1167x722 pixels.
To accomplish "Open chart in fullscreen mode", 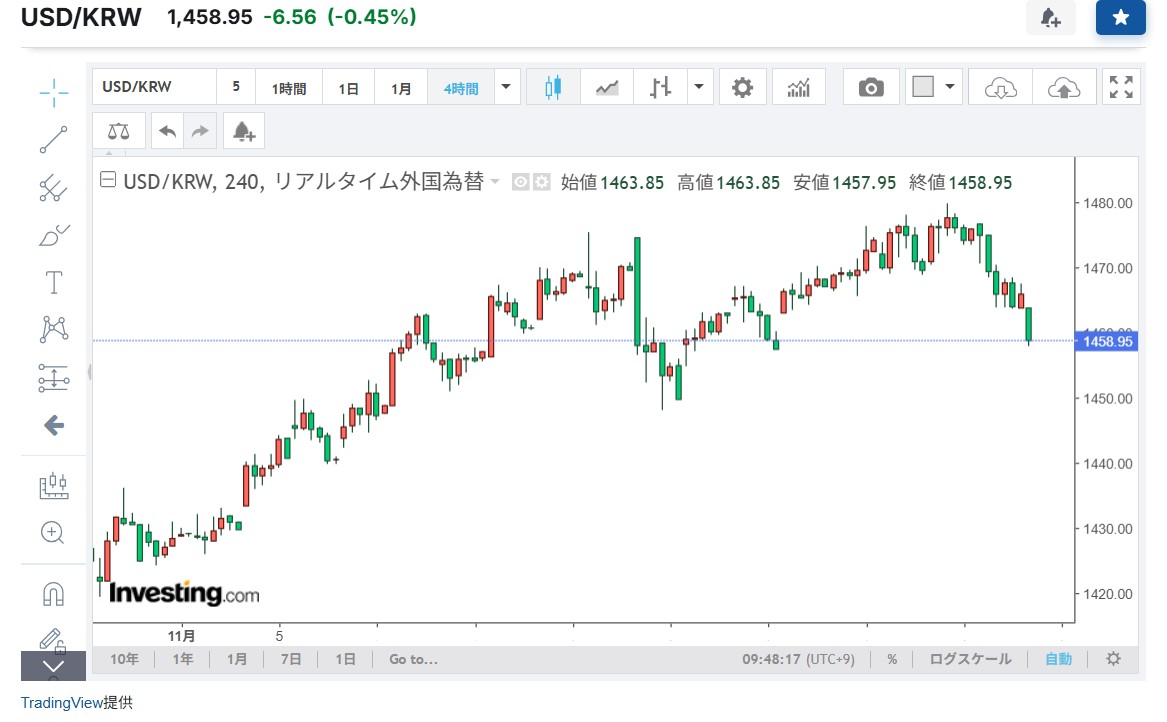I will (1121, 87).
